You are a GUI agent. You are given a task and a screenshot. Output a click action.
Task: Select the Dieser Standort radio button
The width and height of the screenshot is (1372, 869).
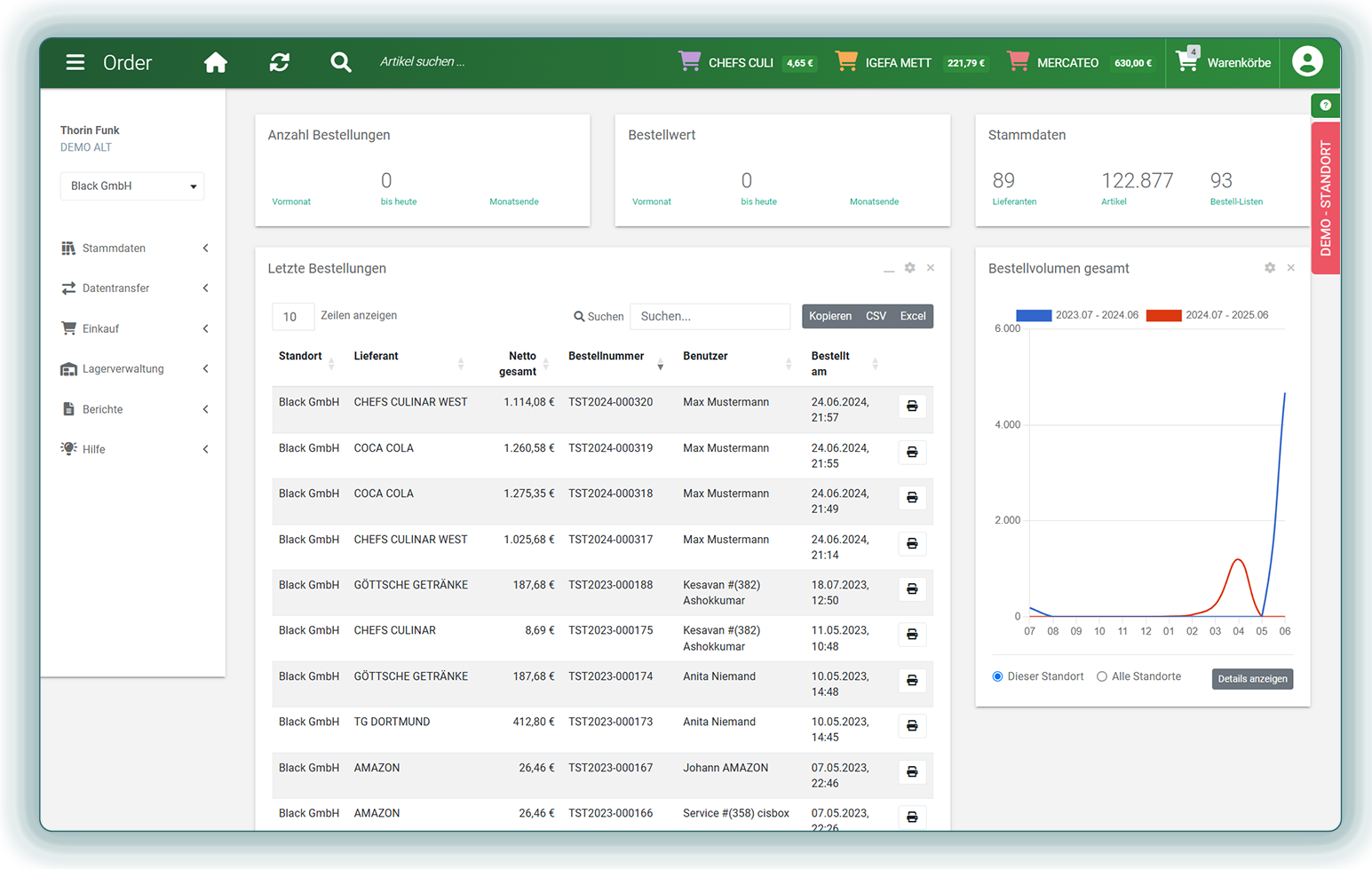[x=997, y=677]
